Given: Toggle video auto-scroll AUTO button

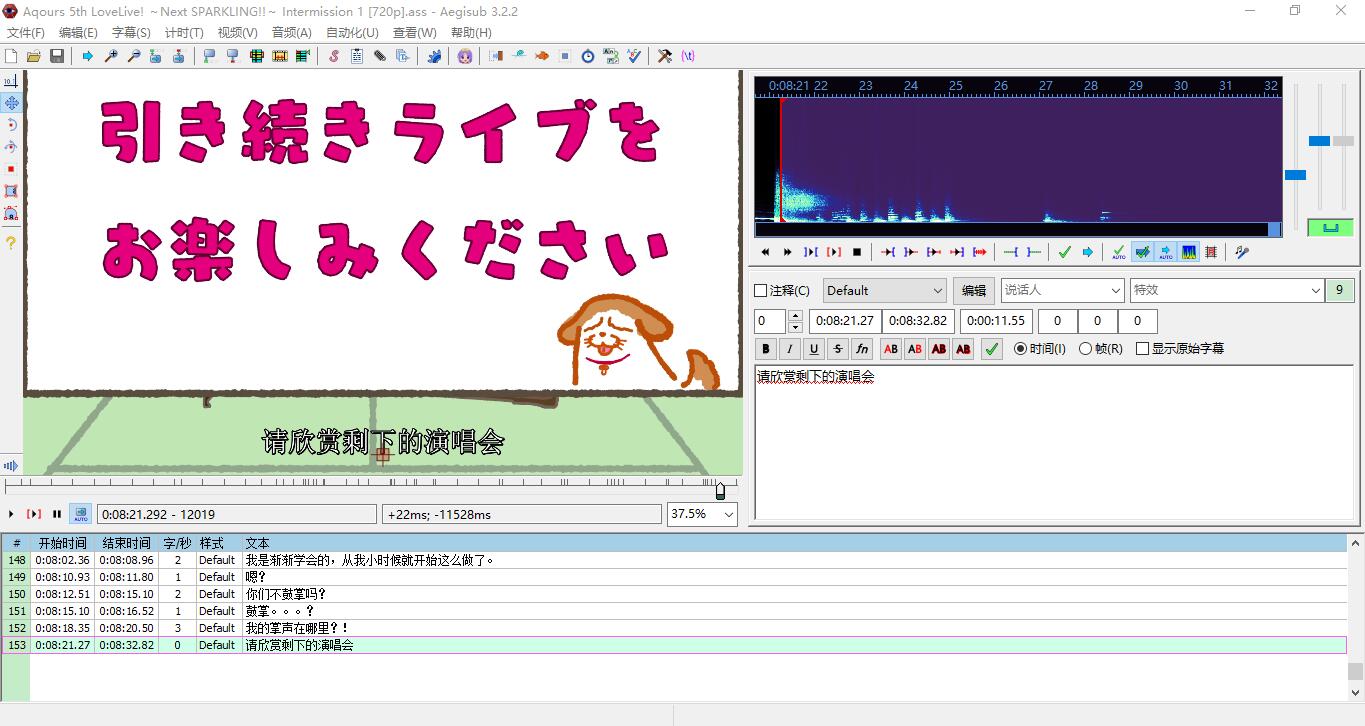Looking at the screenshot, I should pos(80,514).
